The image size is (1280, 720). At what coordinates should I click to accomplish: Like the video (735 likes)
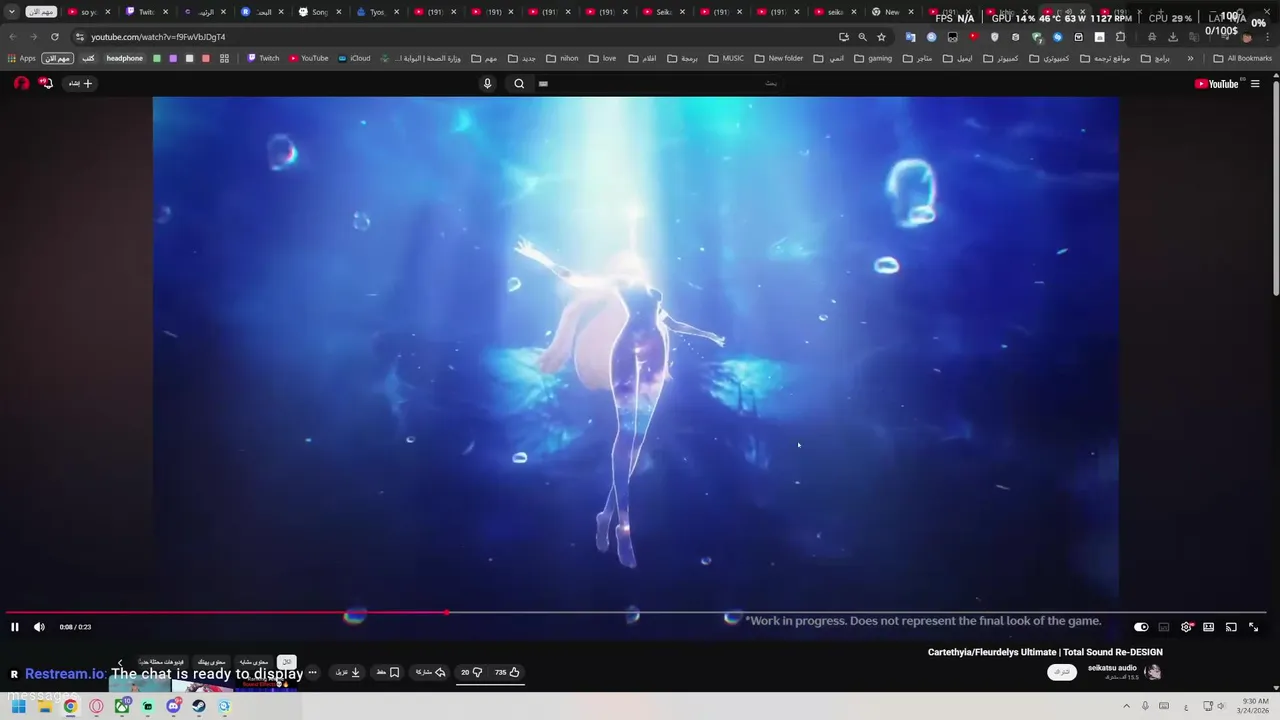pos(507,672)
